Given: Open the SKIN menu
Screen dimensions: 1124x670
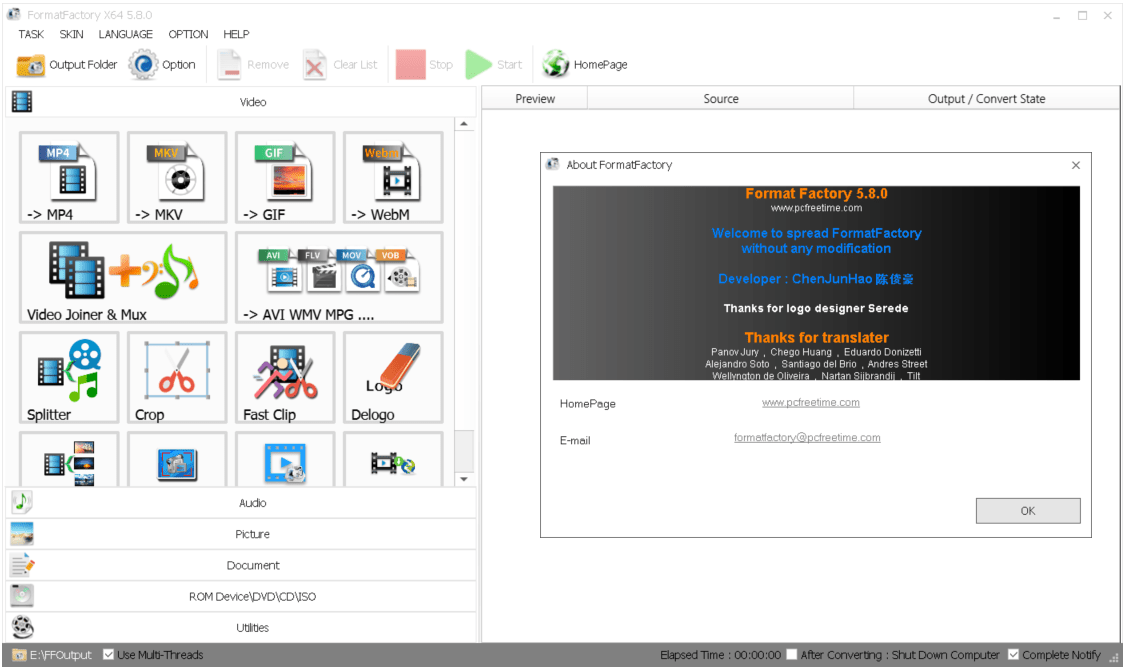Looking at the screenshot, I should pos(71,34).
